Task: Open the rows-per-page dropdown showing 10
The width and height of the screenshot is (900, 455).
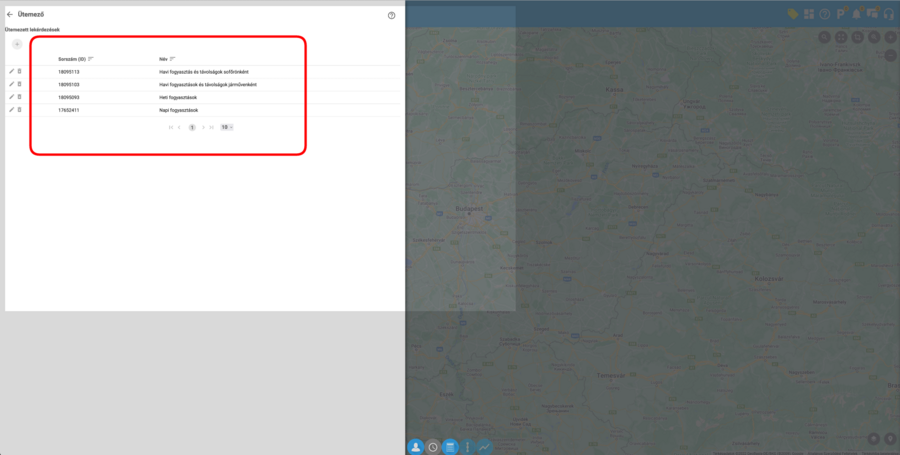Action: tap(227, 127)
